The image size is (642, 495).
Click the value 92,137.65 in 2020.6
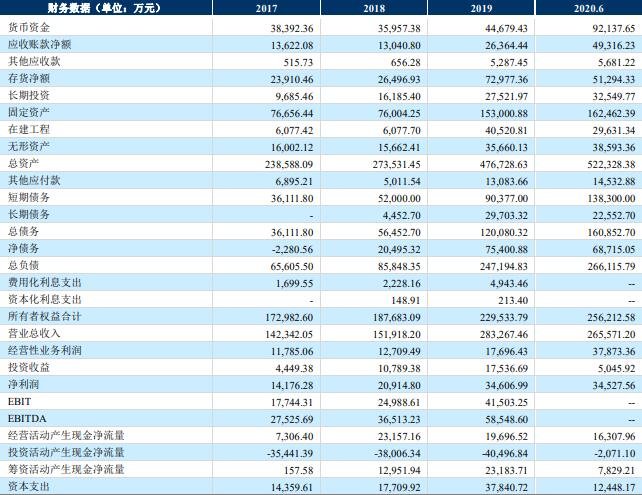click(x=614, y=29)
